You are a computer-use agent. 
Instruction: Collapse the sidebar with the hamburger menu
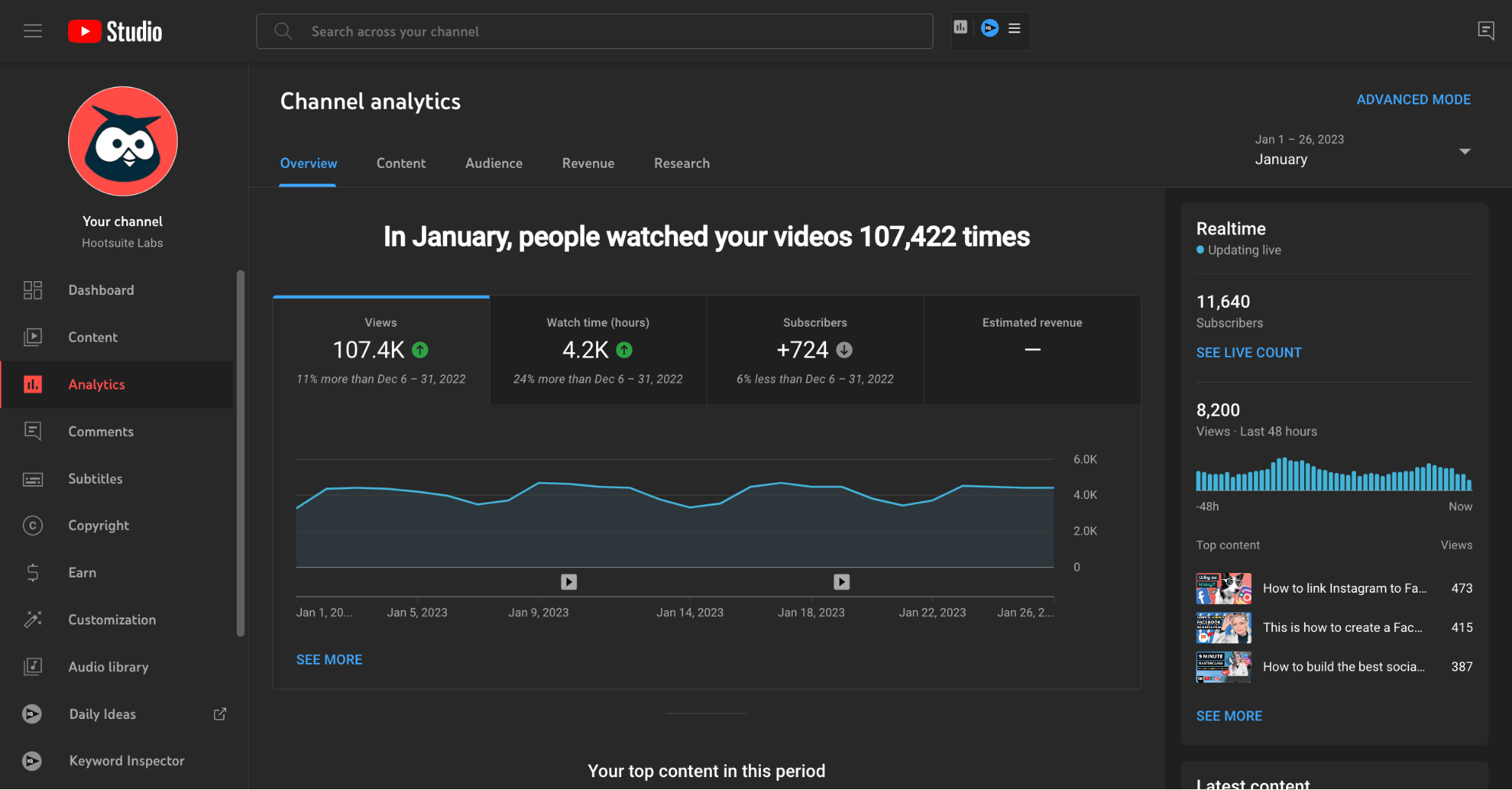pos(33,30)
